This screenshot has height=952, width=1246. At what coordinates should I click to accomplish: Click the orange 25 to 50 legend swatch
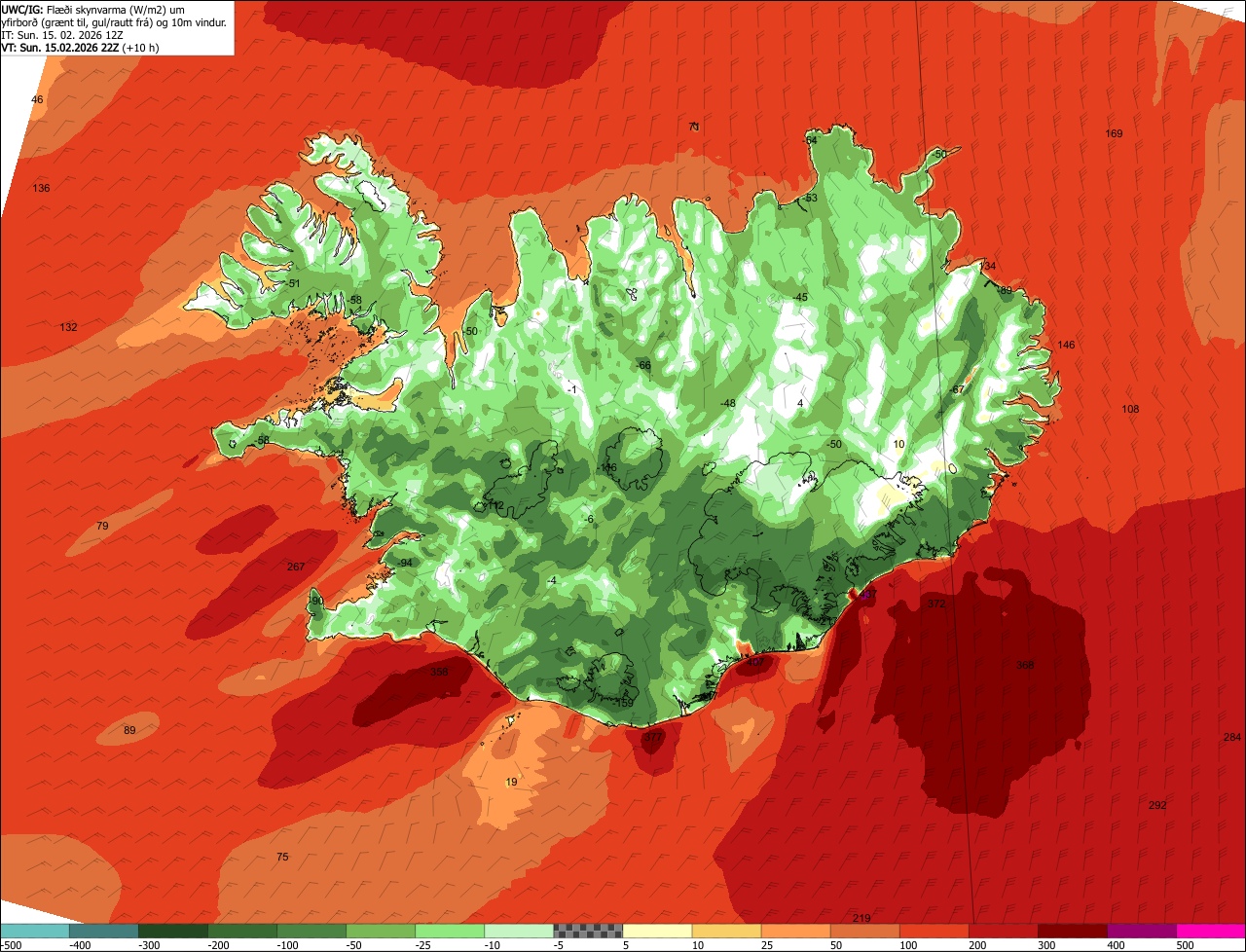click(x=795, y=931)
